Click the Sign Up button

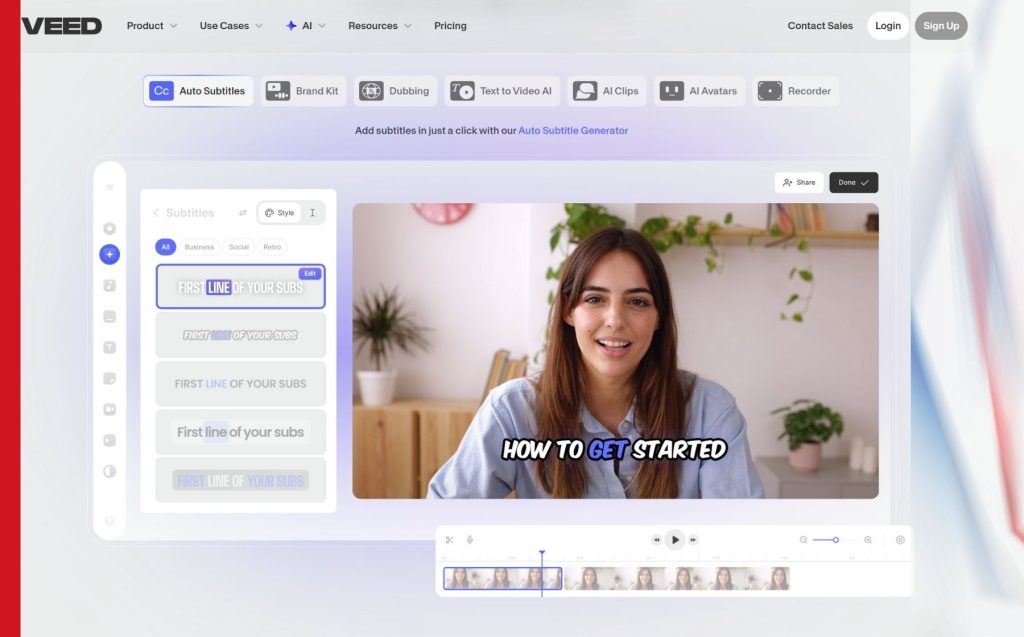pos(940,25)
